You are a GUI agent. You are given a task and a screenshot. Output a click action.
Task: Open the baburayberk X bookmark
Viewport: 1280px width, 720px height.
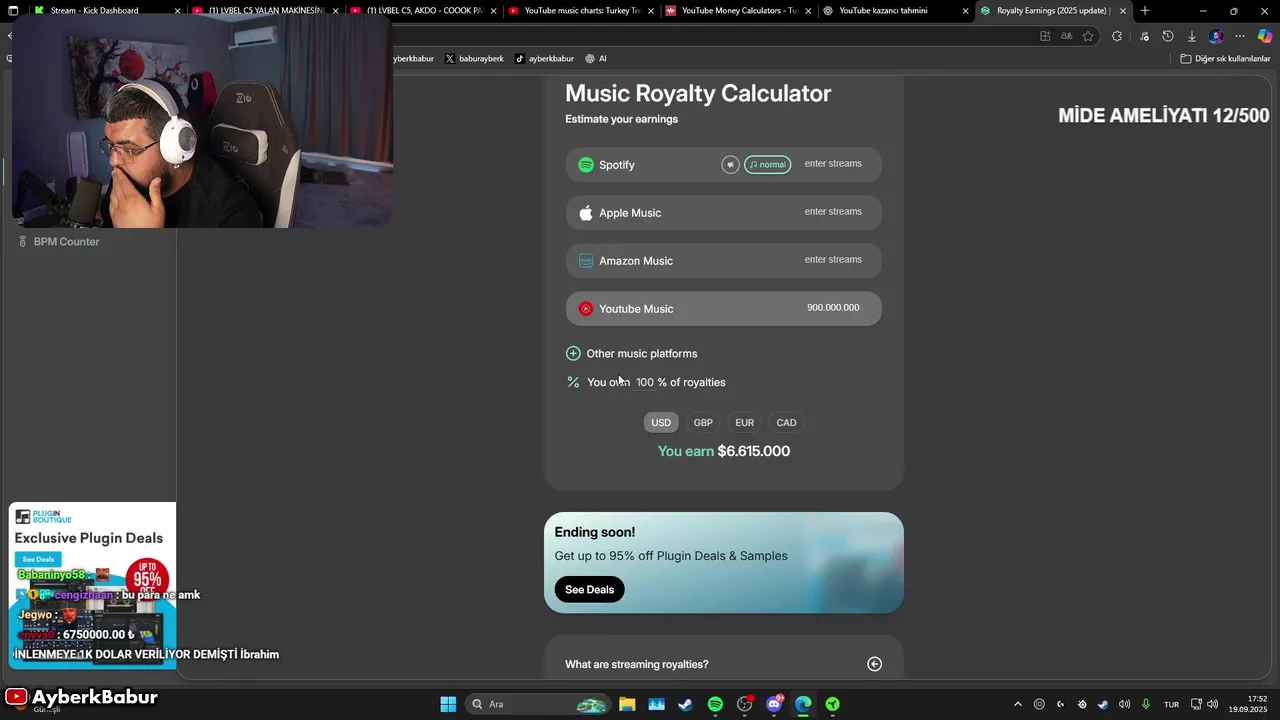[474, 59]
